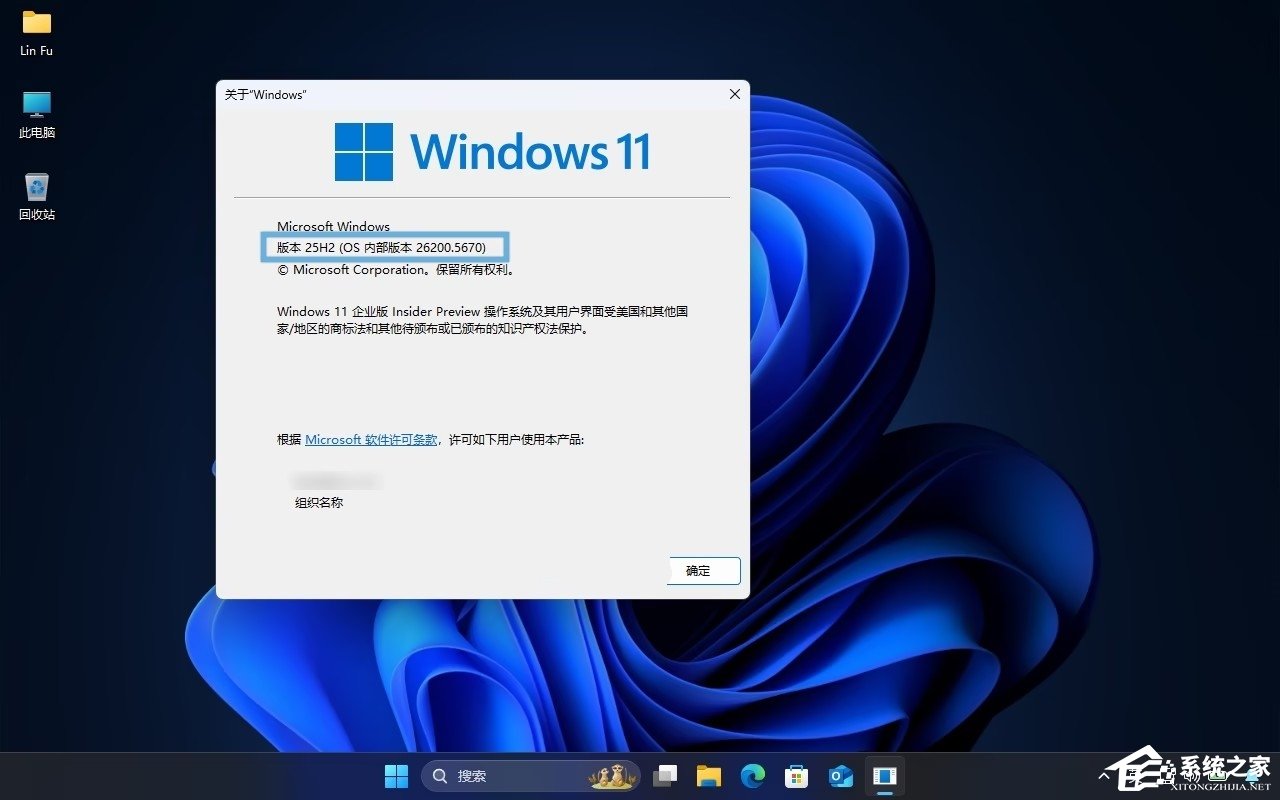Viewport: 1280px width, 800px height.
Task: Open File Explorer from the taskbar
Action: point(709,775)
